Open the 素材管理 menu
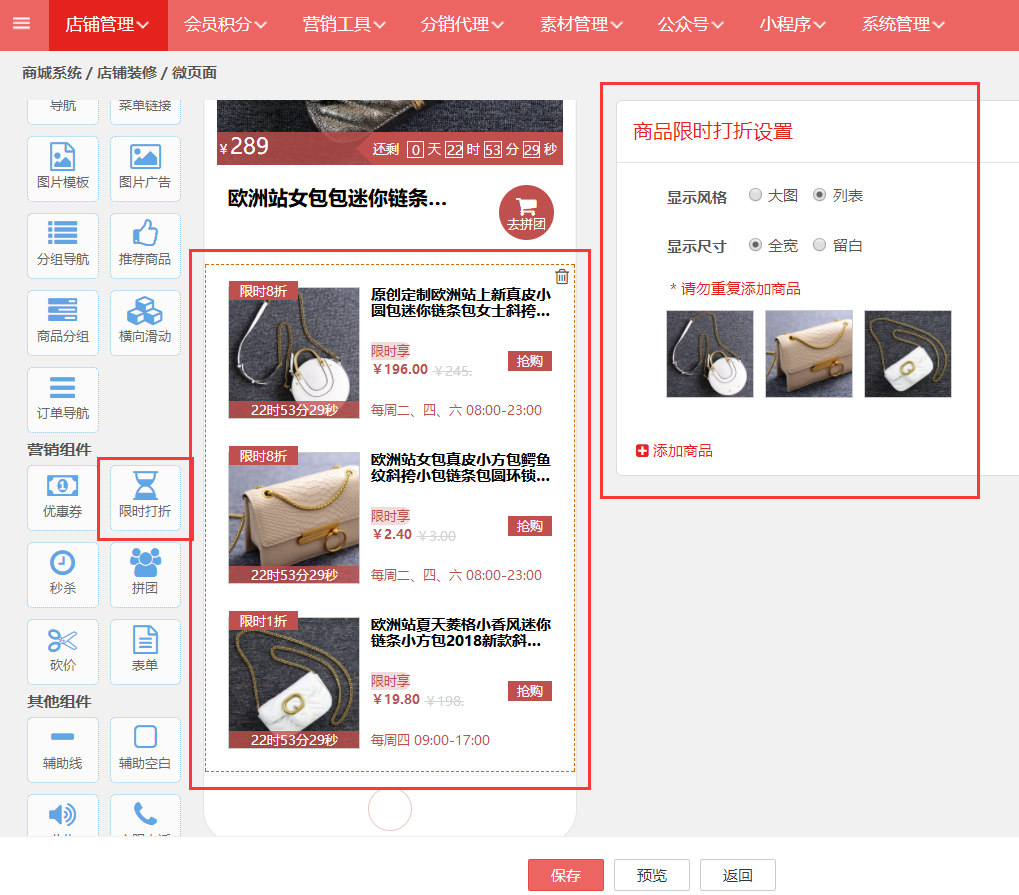The height and width of the screenshot is (895, 1019). 581,25
